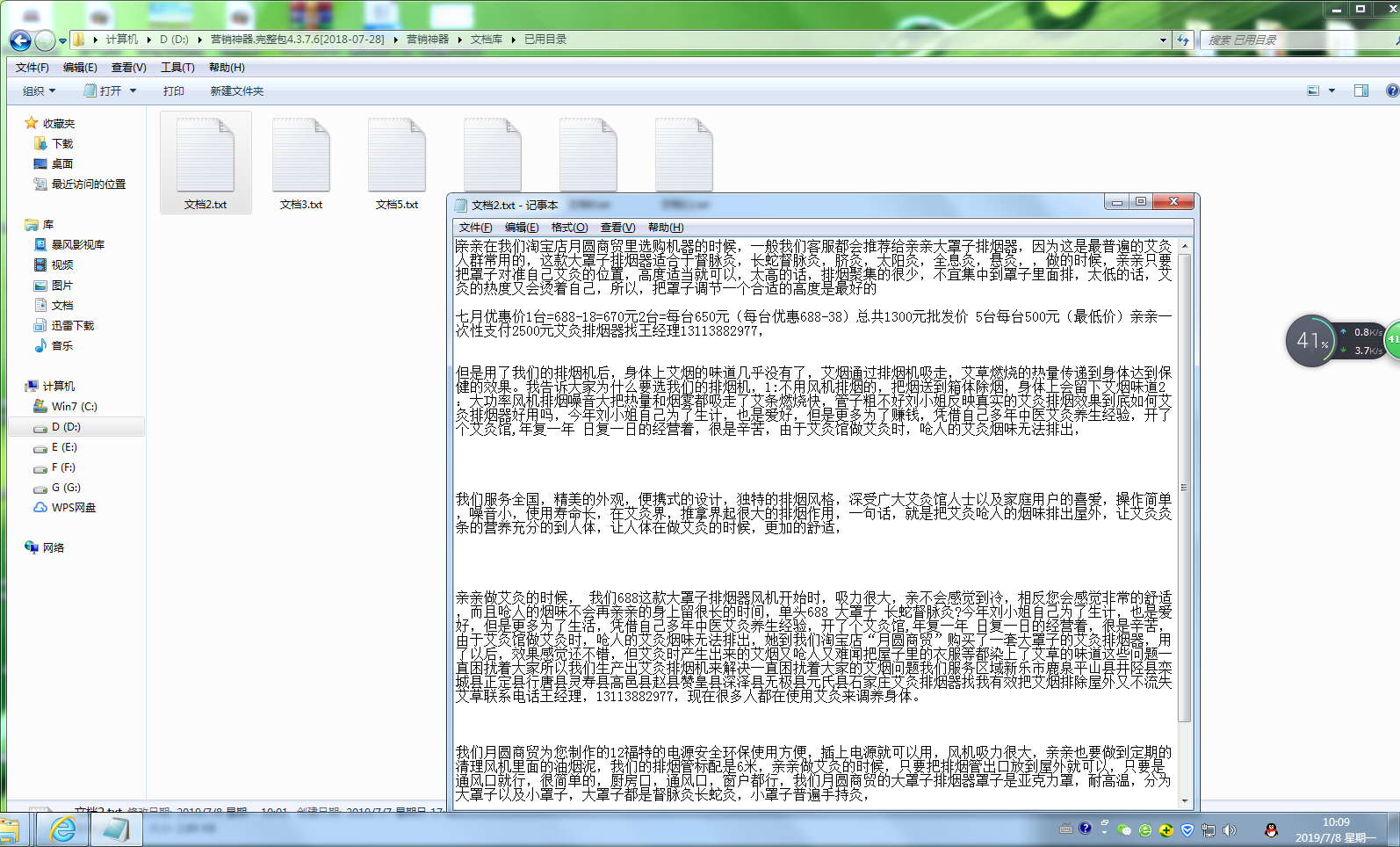Image resolution: width=1400 pixels, height=847 pixels.
Task: Open the Notepad 格式(O) menu
Action: [x=569, y=228]
